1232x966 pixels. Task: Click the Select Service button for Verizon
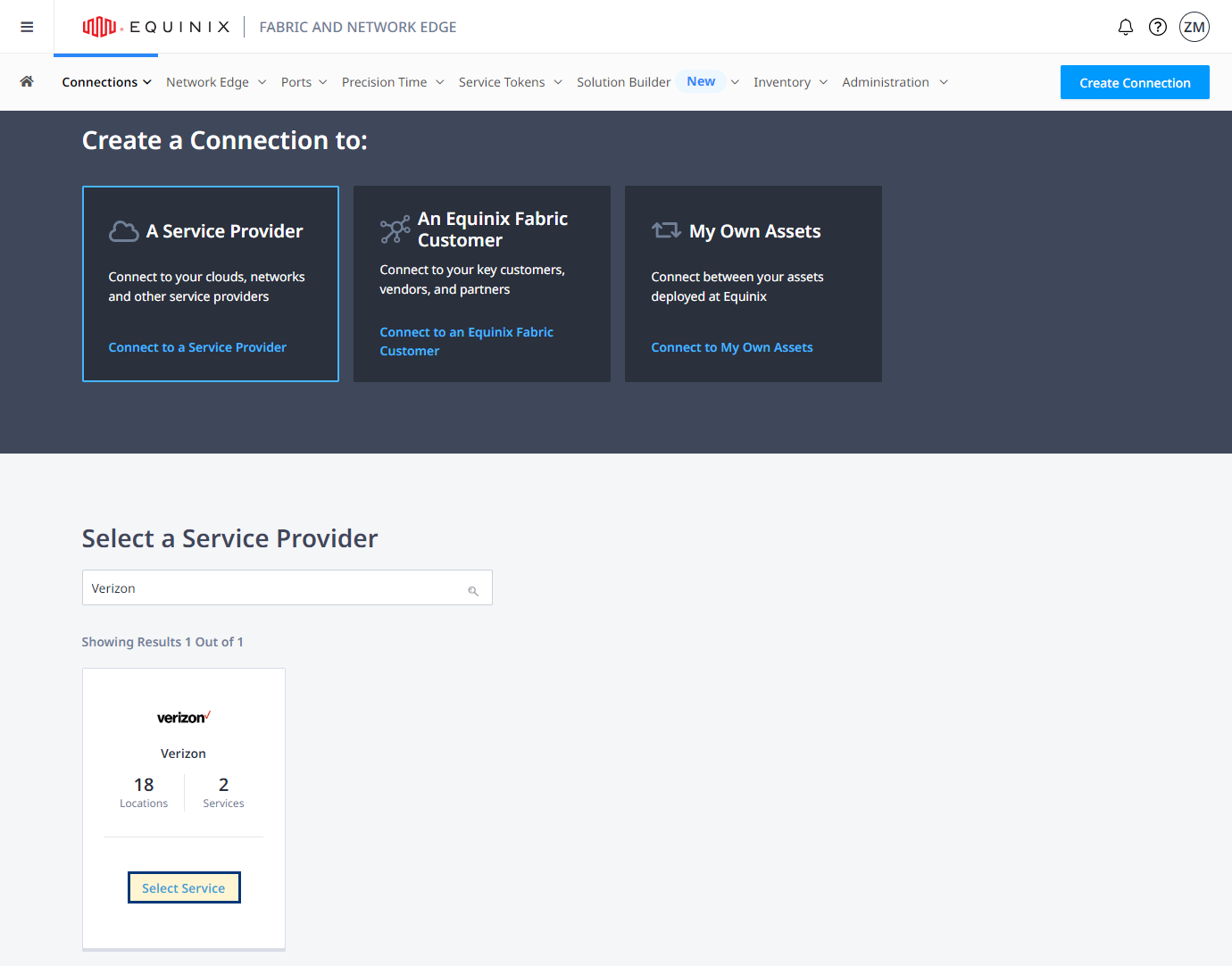pos(184,887)
